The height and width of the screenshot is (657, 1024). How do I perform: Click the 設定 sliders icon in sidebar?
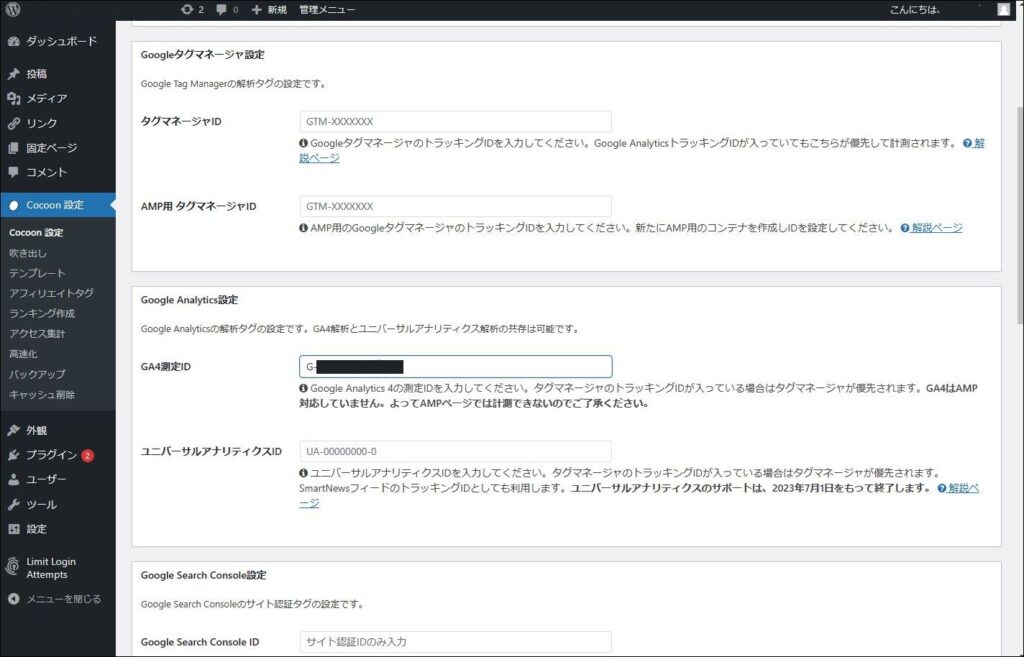point(14,529)
